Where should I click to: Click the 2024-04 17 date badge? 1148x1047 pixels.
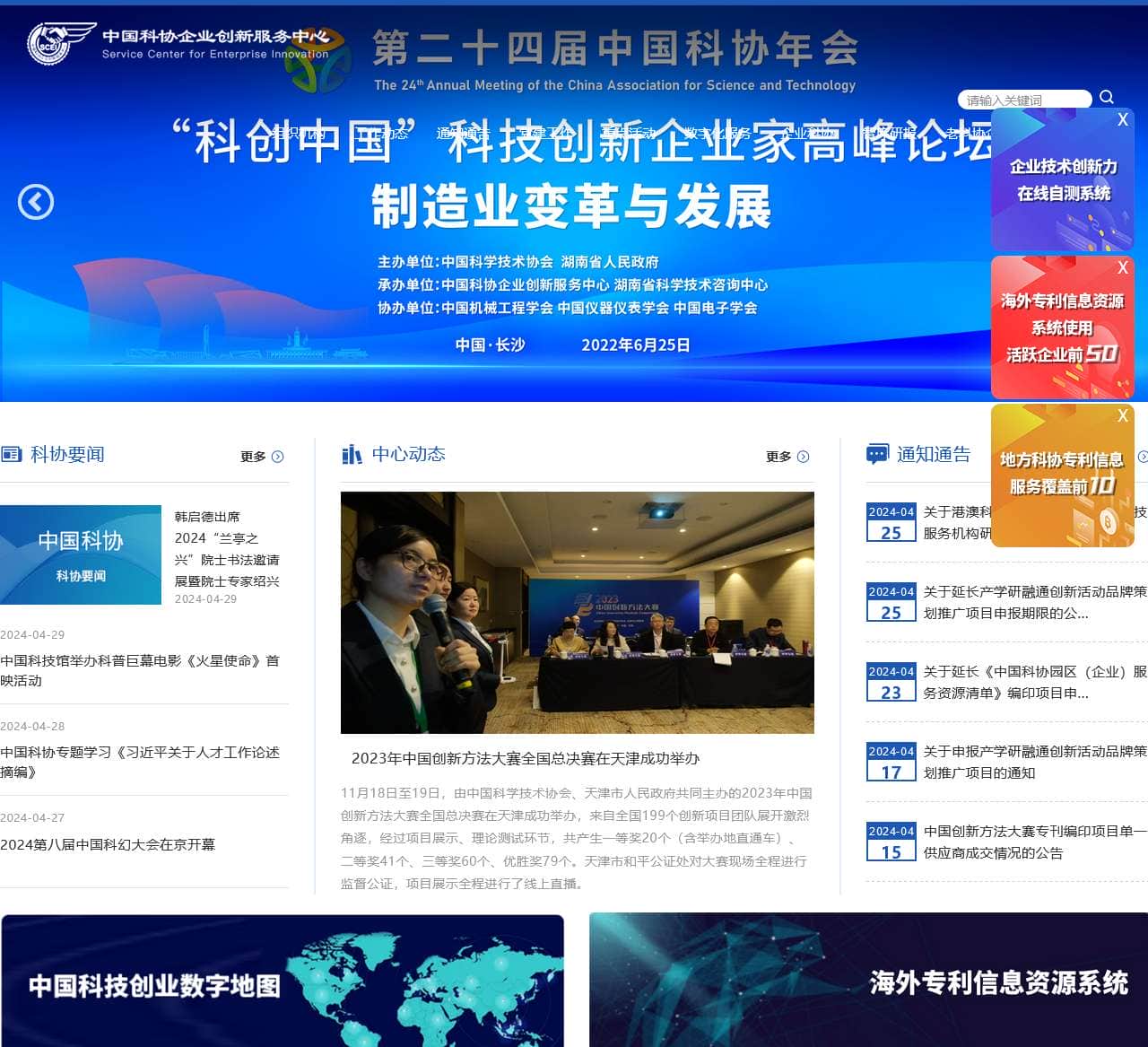point(891,762)
